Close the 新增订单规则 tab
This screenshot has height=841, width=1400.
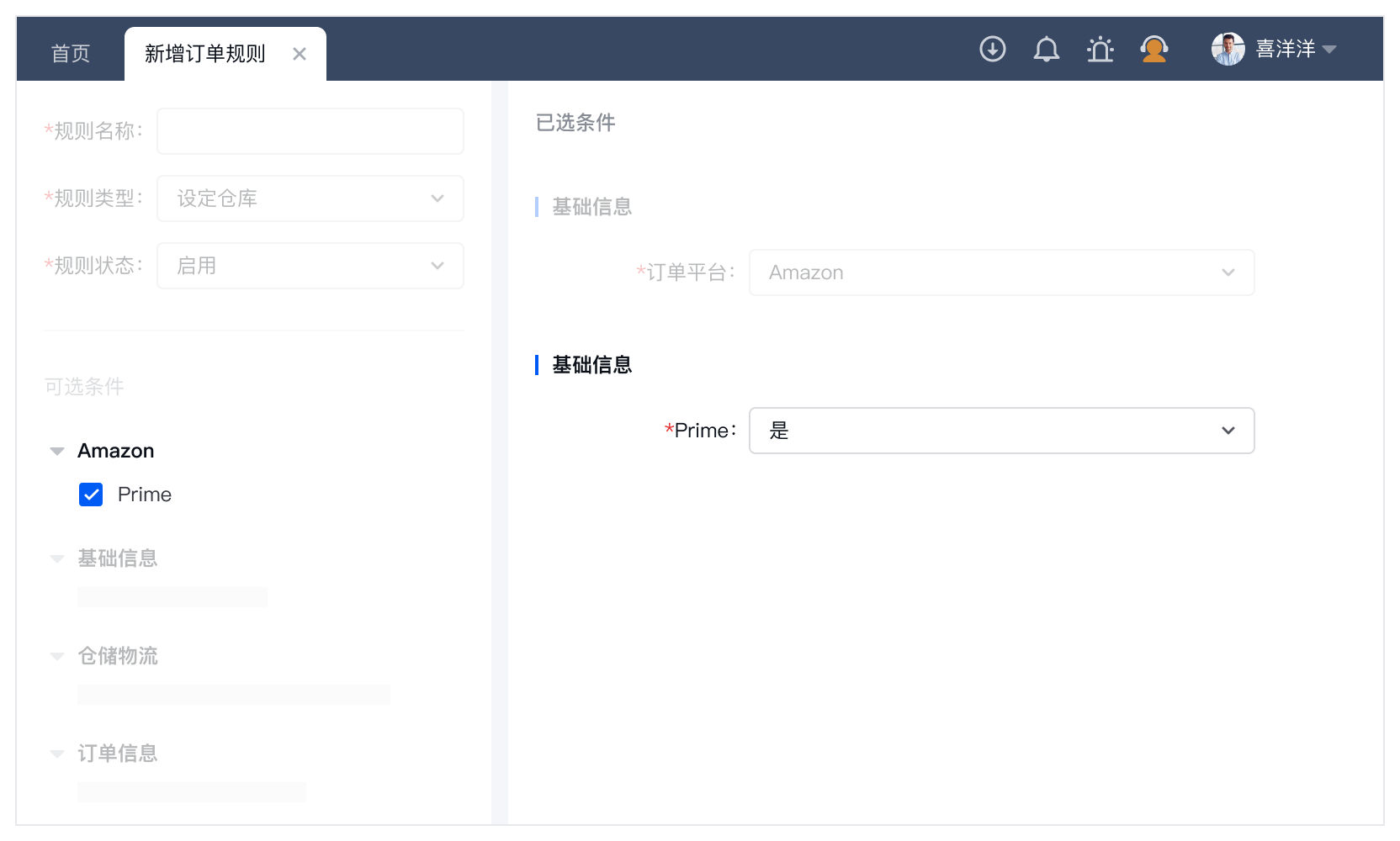point(300,54)
